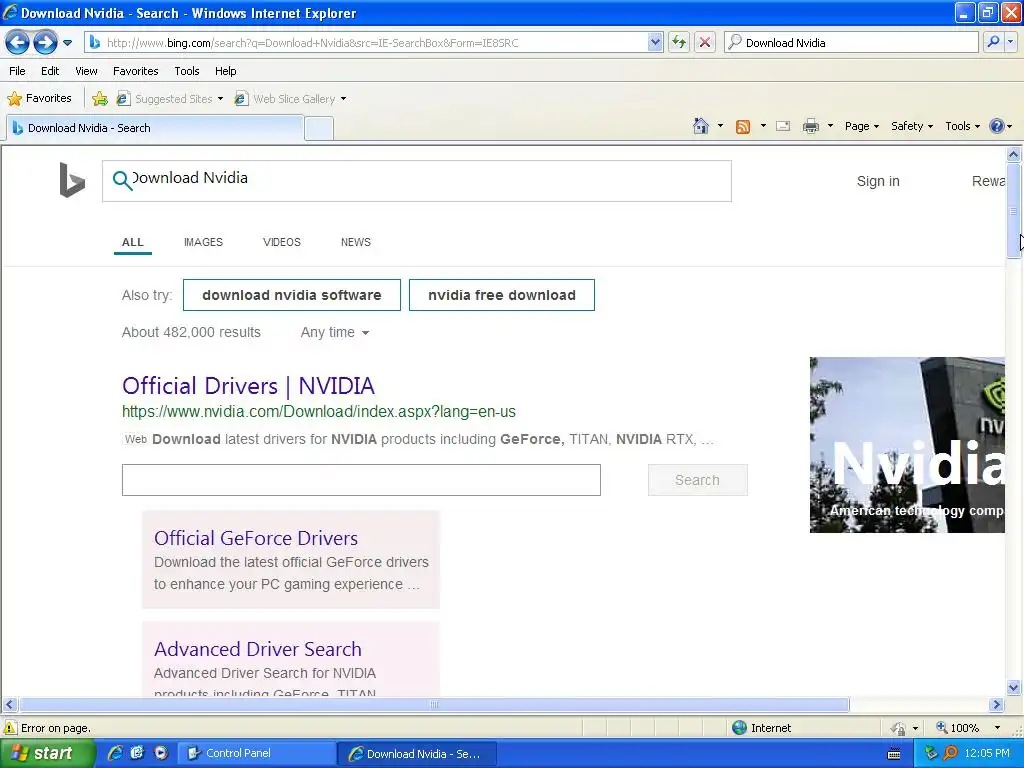
Task: Expand the feeds dropdown arrow
Action: (x=763, y=126)
